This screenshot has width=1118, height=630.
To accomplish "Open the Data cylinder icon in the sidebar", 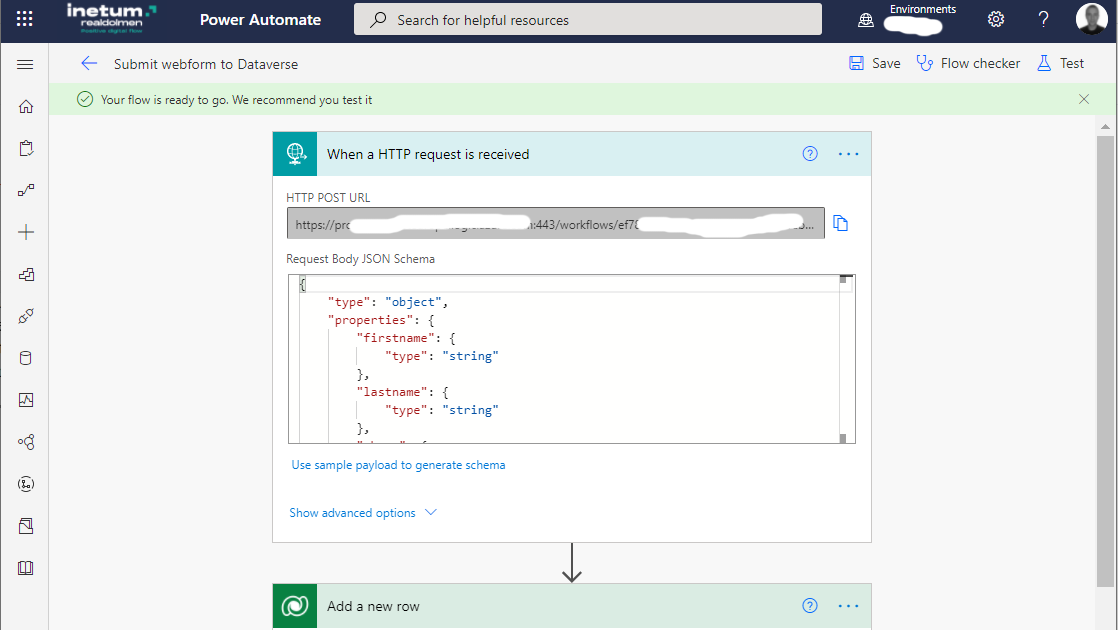I will point(23,357).
